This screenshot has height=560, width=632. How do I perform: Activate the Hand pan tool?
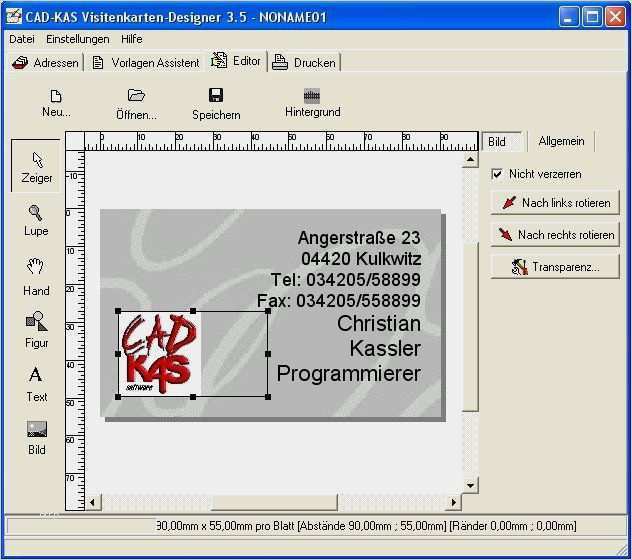tap(36, 277)
